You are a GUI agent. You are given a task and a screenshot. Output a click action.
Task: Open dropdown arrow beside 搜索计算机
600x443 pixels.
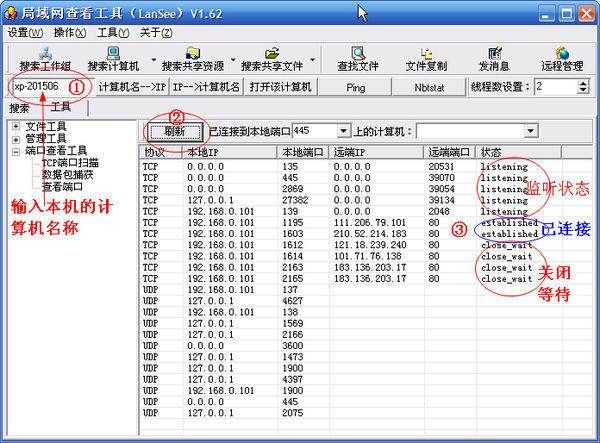pyautogui.click(x=154, y=60)
